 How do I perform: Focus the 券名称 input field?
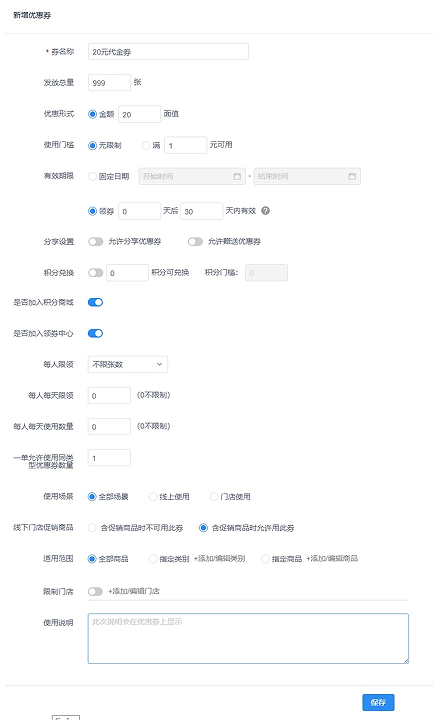pyautogui.click(x=168, y=52)
